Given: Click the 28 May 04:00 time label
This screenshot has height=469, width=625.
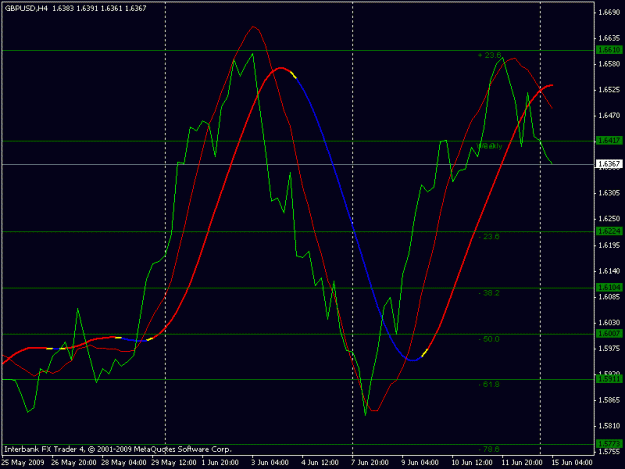Looking at the screenshot, I should [x=124, y=463].
